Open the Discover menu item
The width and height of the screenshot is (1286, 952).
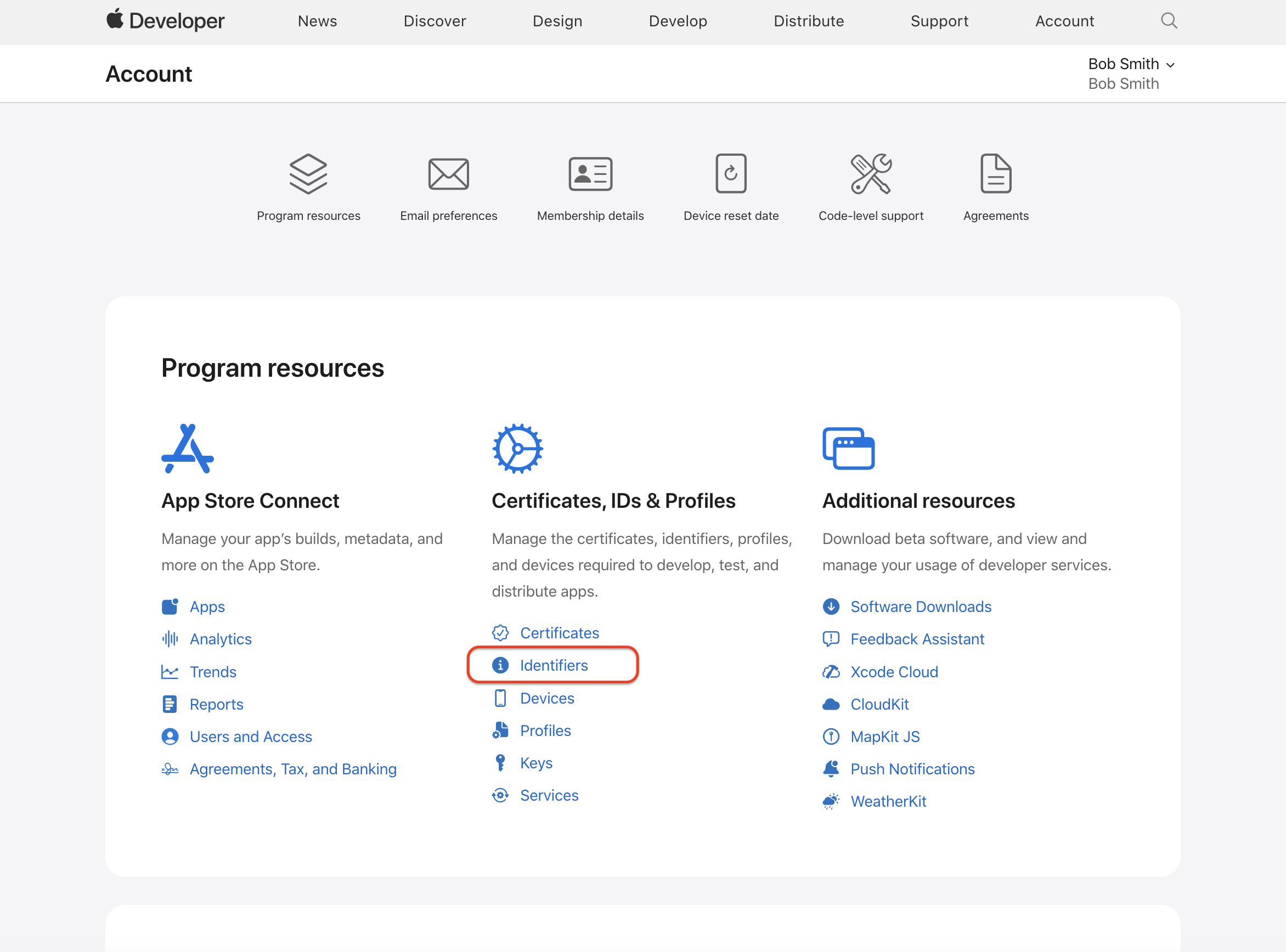(435, 21)
